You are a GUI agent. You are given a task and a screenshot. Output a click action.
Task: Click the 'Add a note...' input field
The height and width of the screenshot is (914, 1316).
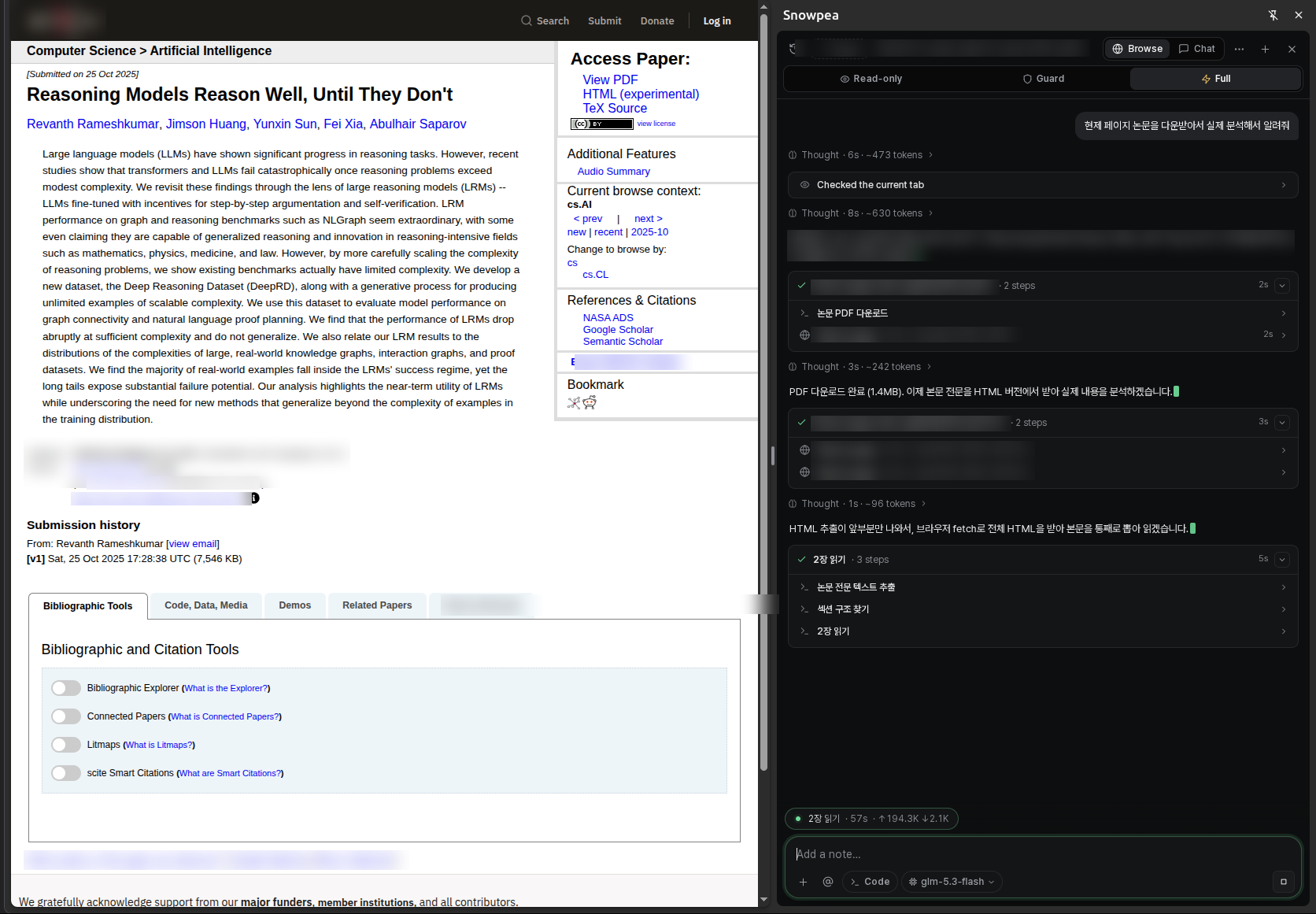point(1043,854)
